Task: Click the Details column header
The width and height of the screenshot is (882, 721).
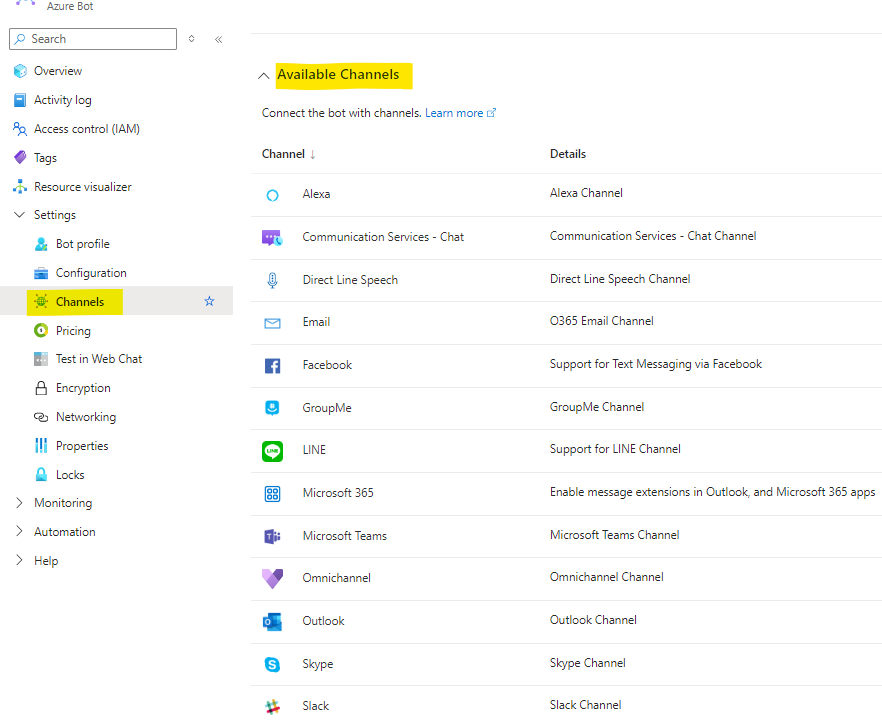Action: point(568,154)
